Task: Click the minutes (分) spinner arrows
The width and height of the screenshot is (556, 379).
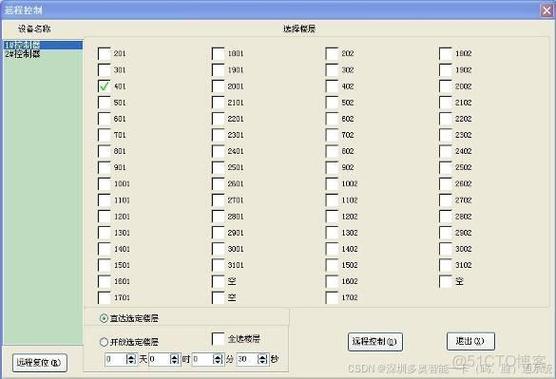Action: [x=218, y=360]
